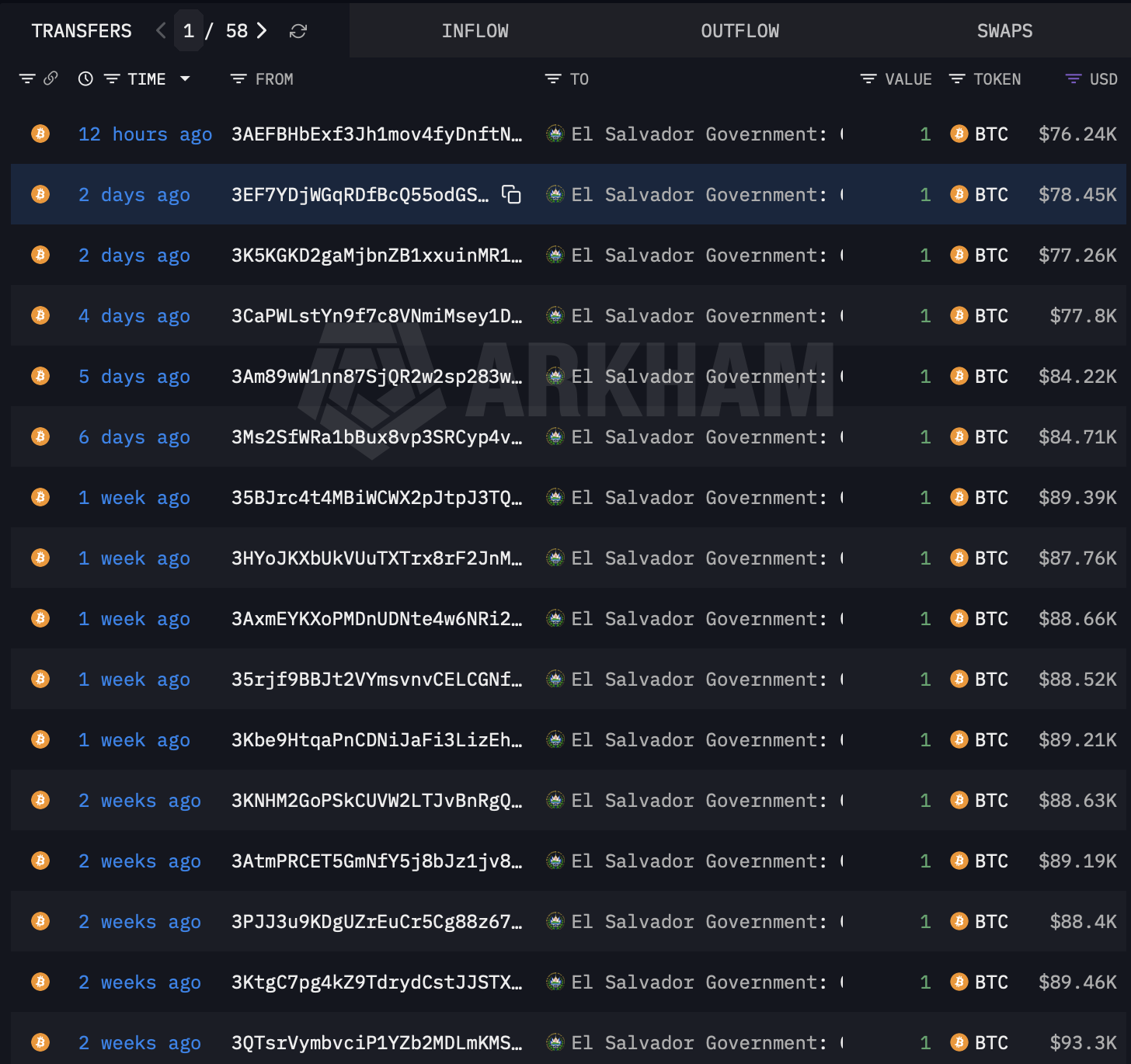Open the 12 hours ago transaction link
This screenshot has width=1131, height=1064.
[x=144, y=134]
